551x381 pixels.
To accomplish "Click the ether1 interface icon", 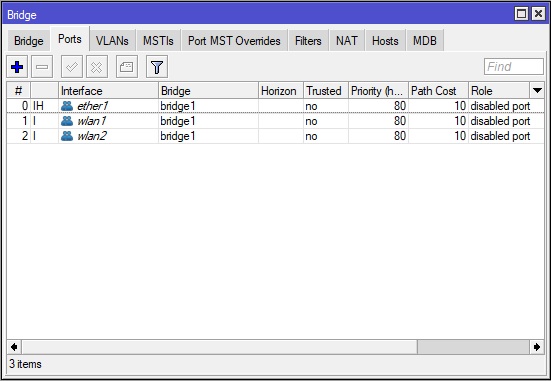I will point(67,106).
